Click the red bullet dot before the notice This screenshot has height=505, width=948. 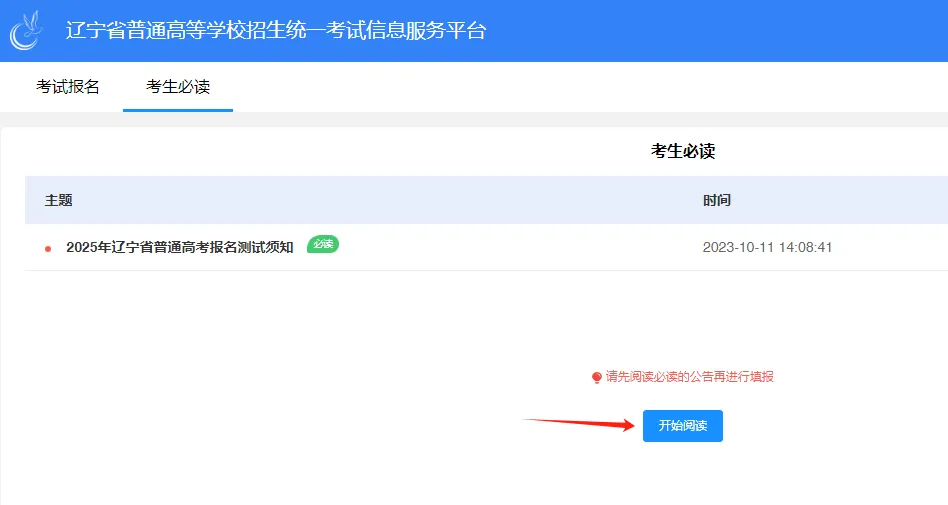[x=48, y=249]
